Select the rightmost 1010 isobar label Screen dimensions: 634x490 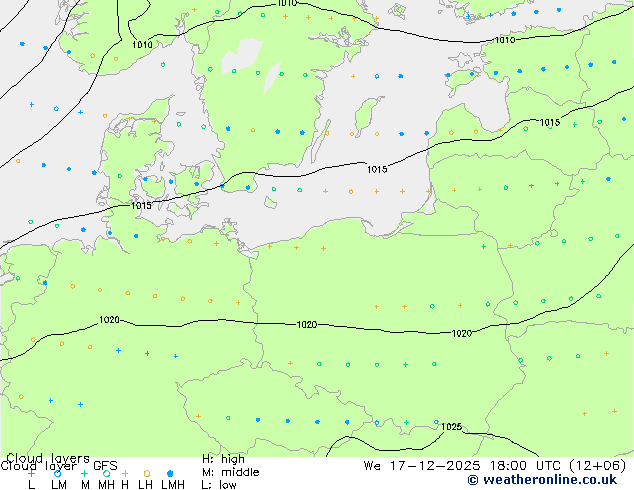tap(505, 40)
